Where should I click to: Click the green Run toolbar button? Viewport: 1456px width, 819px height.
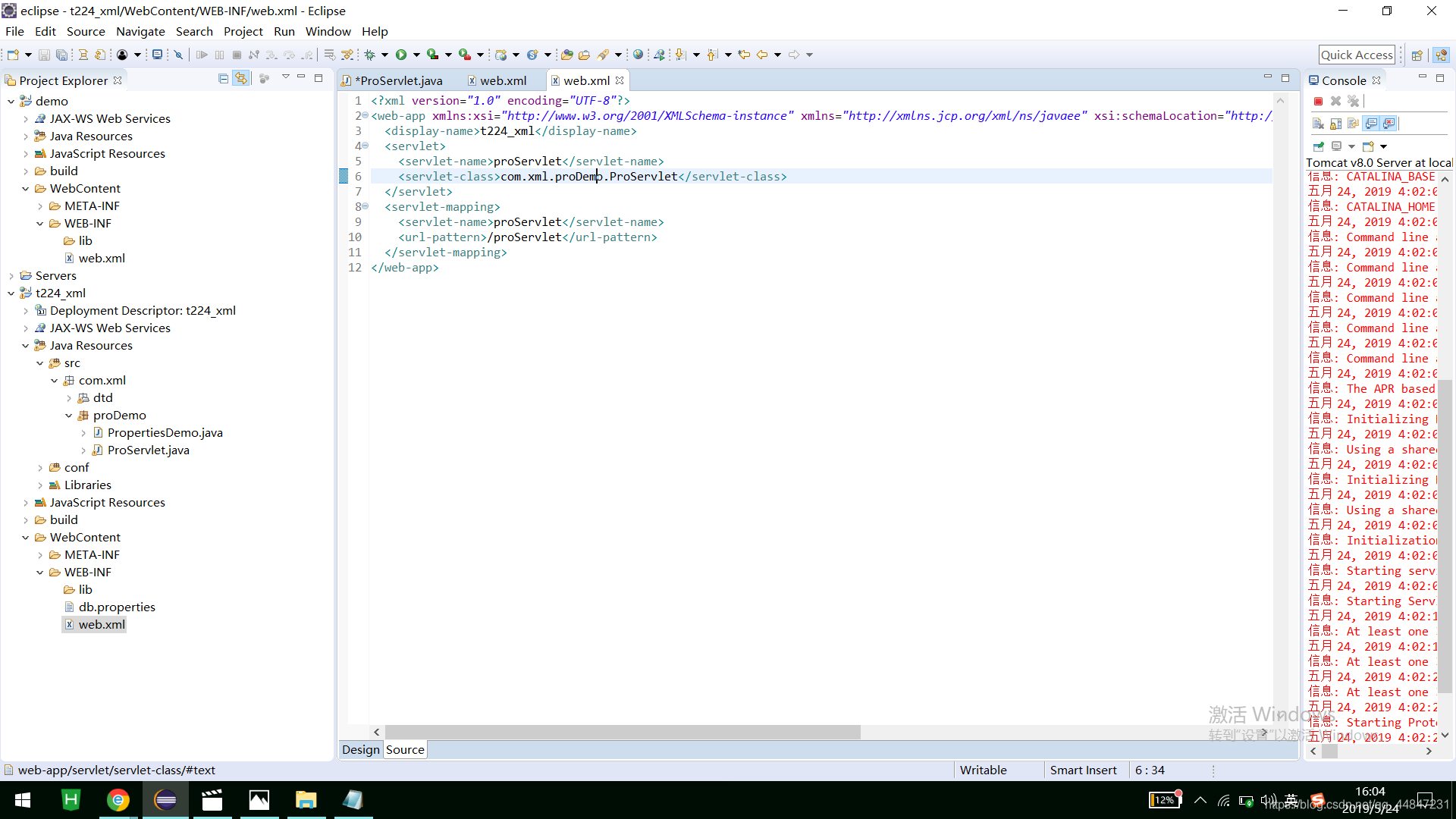[x=401, y=55]
